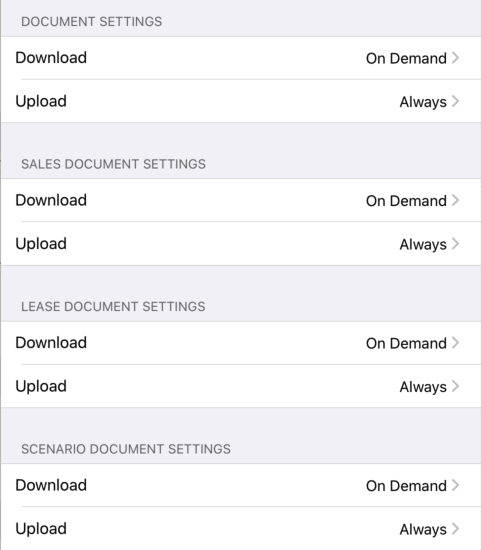The height and width of the screenshot is (550, 481).
Task: Open Download label under Lease Document Settings
Action: click(x=51, y=343)
